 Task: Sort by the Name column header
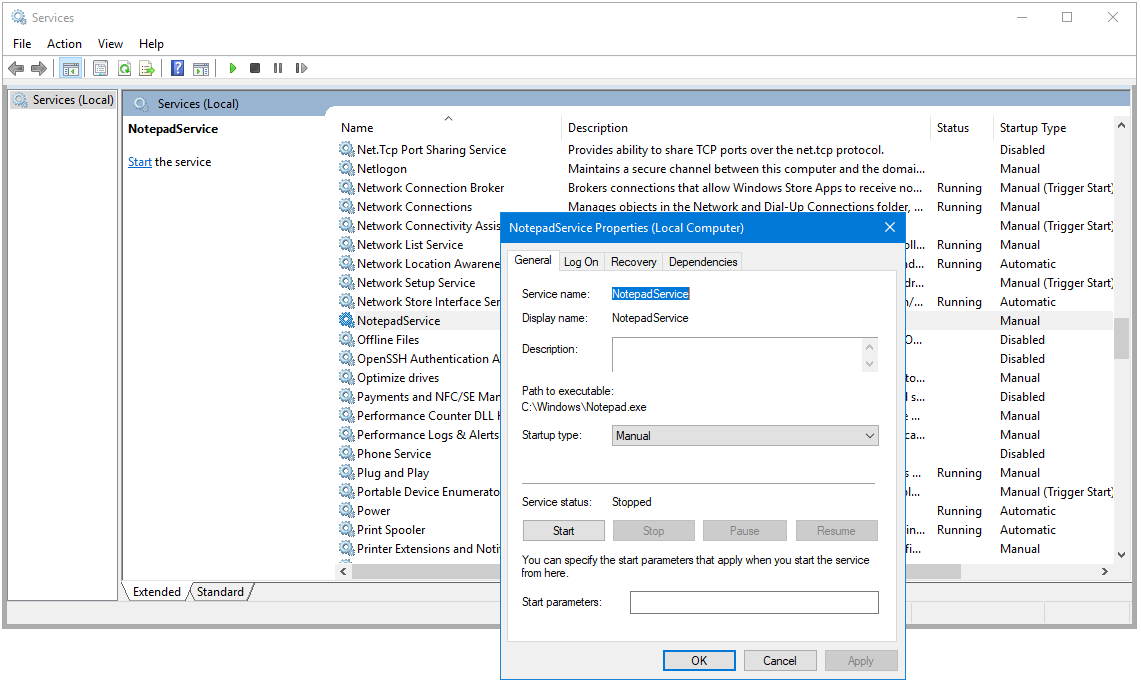pyautogui.click(x=448, y=127)
